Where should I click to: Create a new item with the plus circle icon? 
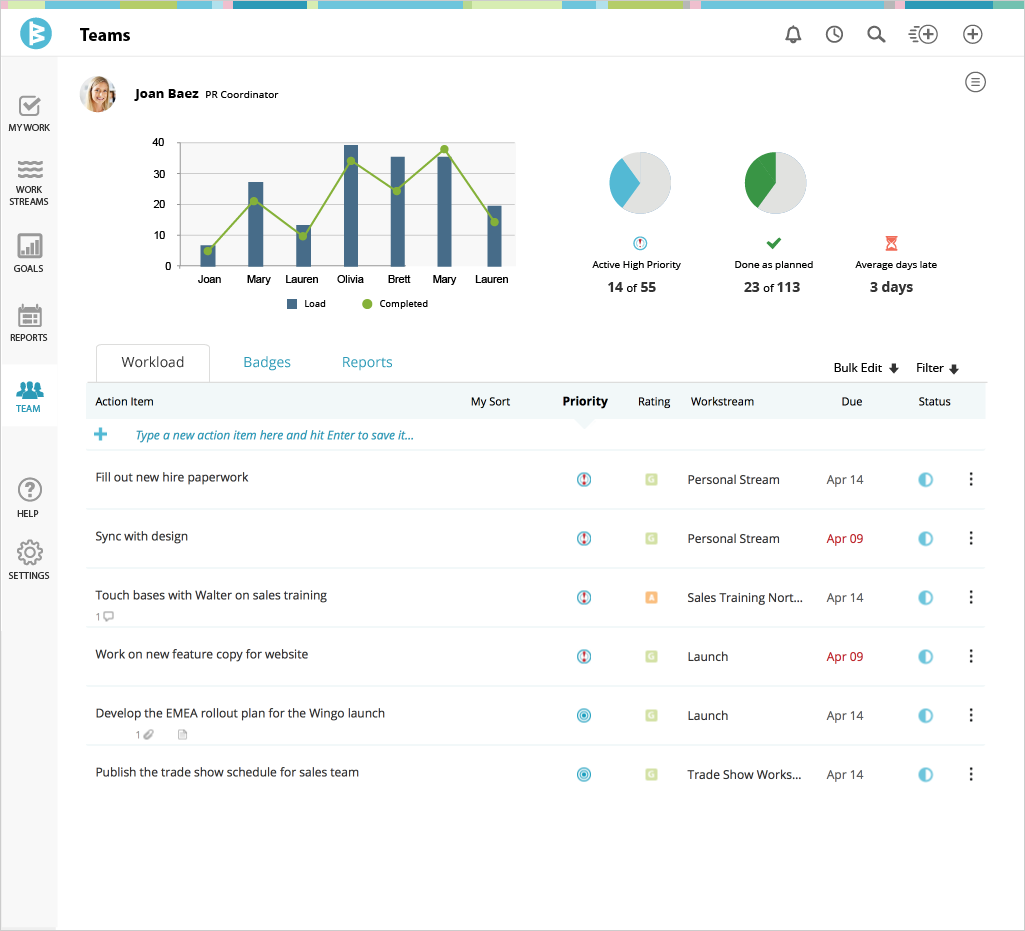[x=972, y=34]
